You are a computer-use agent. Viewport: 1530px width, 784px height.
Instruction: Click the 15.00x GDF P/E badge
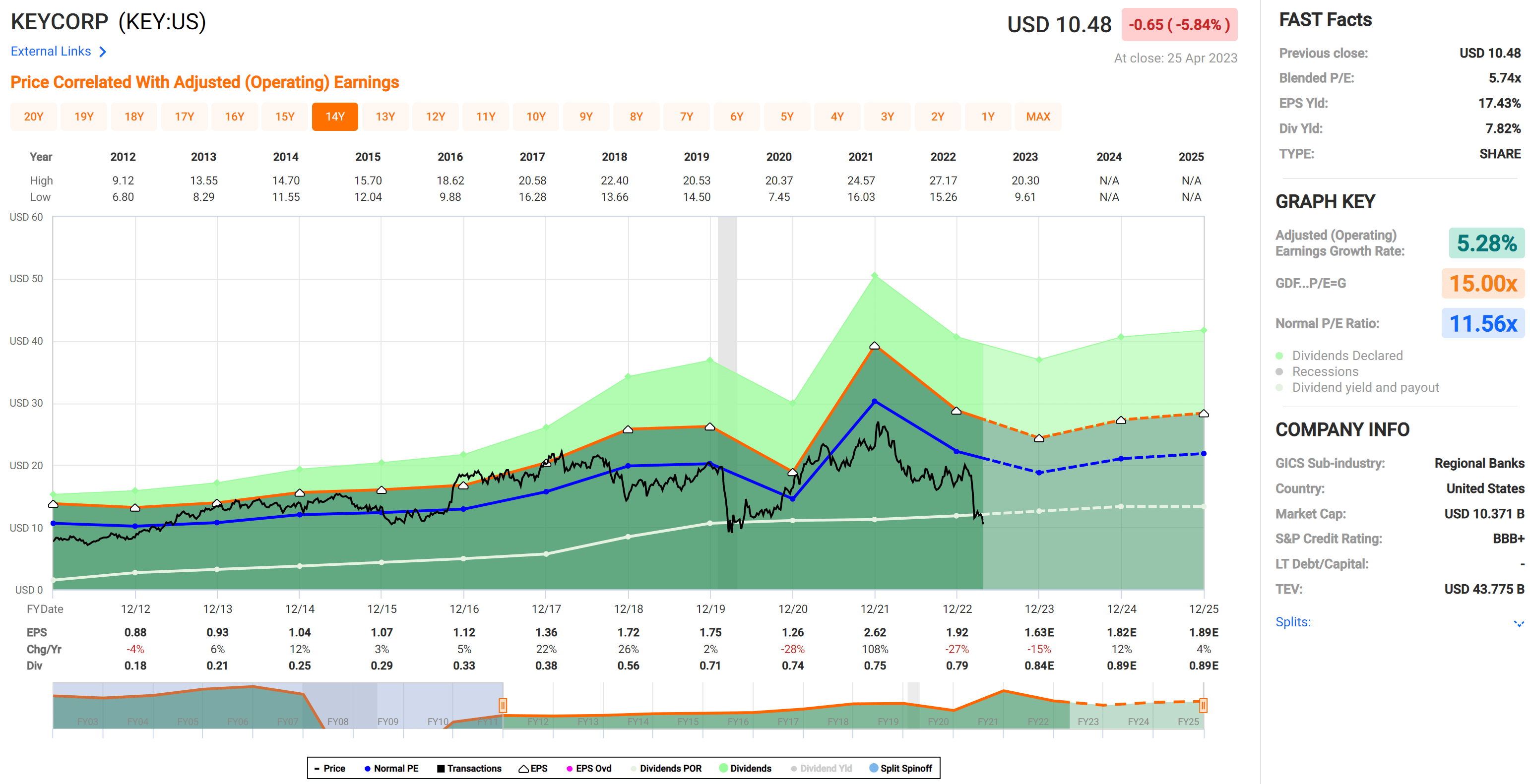click(1482, 284)
